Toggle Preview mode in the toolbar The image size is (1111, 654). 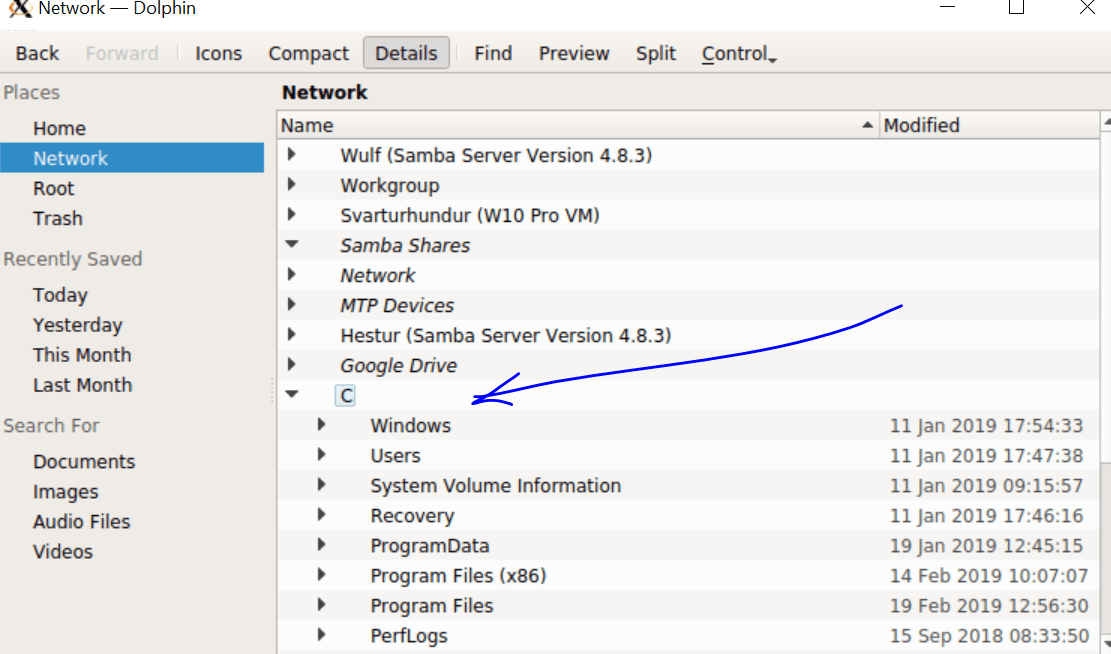pyautogui.click(x=573, y=53)
